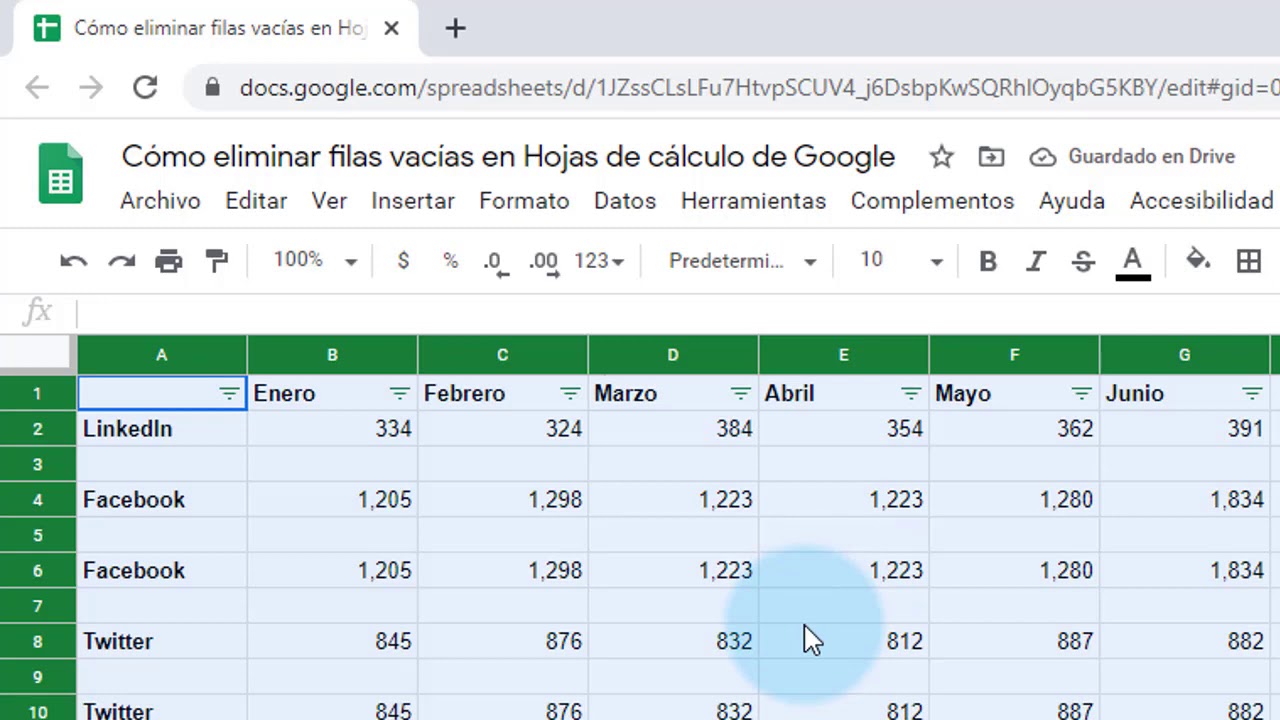Open the fill color bucket

1198,261
